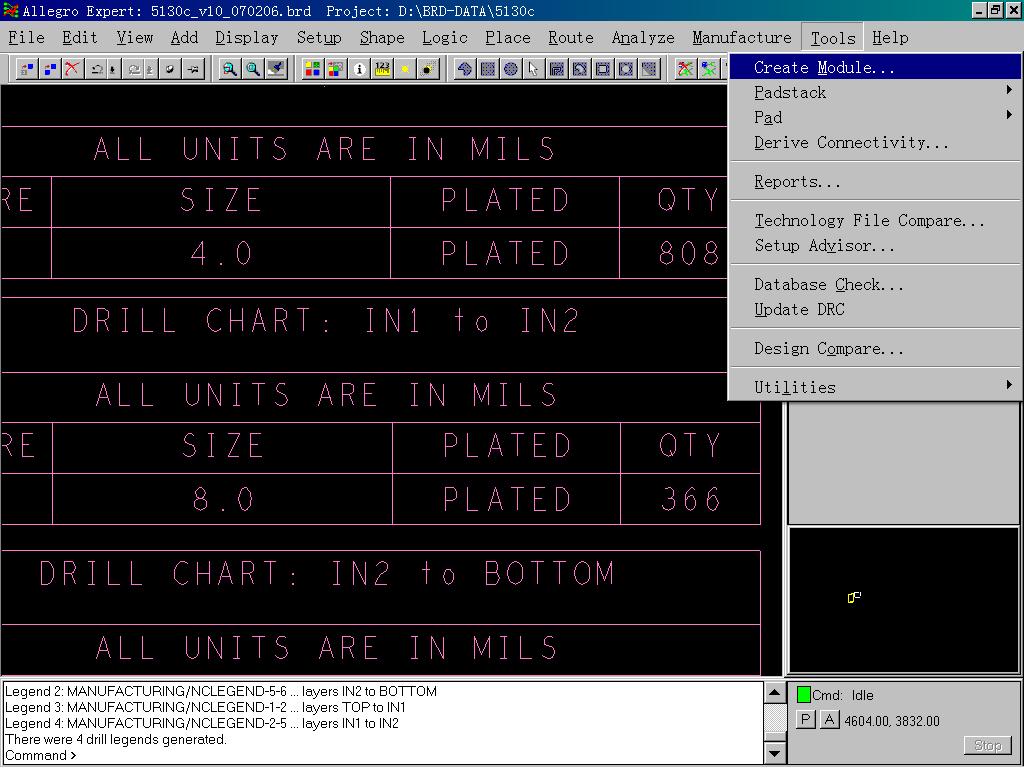Open the color palette grid icon
The height and width of the screenshot is (768, 1024).
tap(313, 69)
